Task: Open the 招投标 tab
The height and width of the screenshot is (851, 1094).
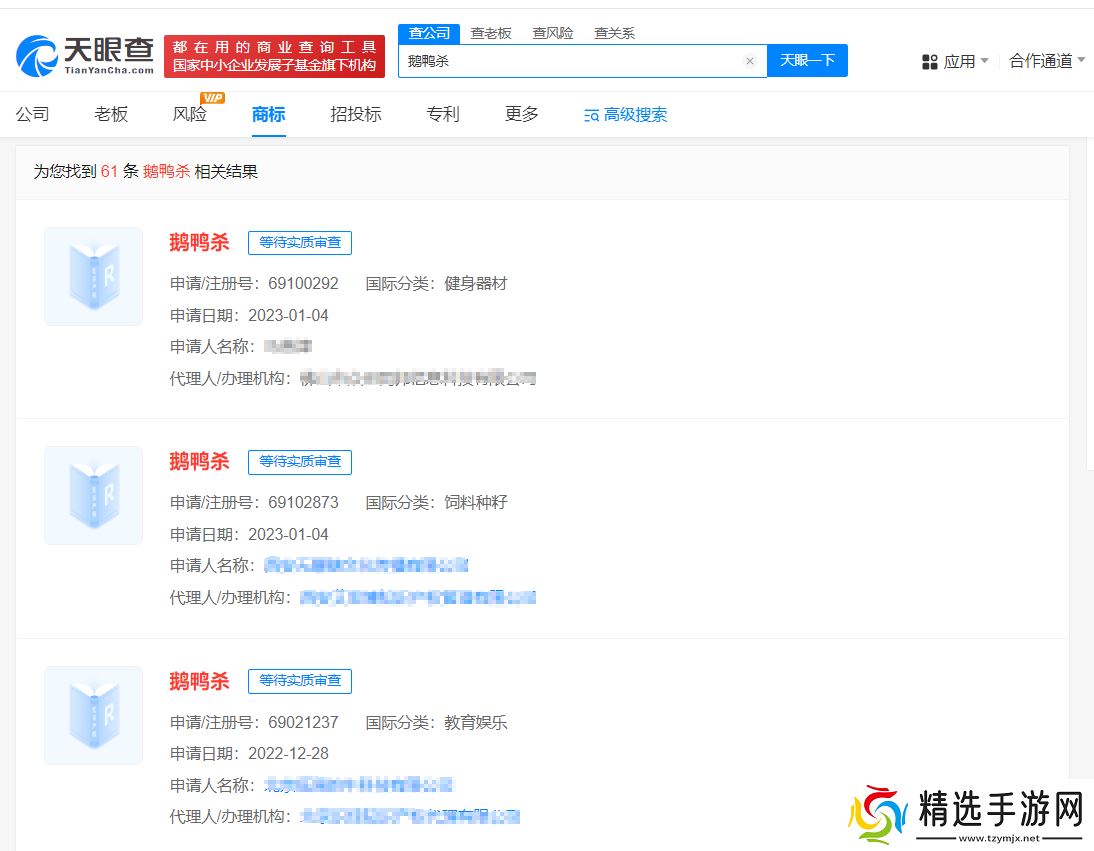Action: point(356,114)
